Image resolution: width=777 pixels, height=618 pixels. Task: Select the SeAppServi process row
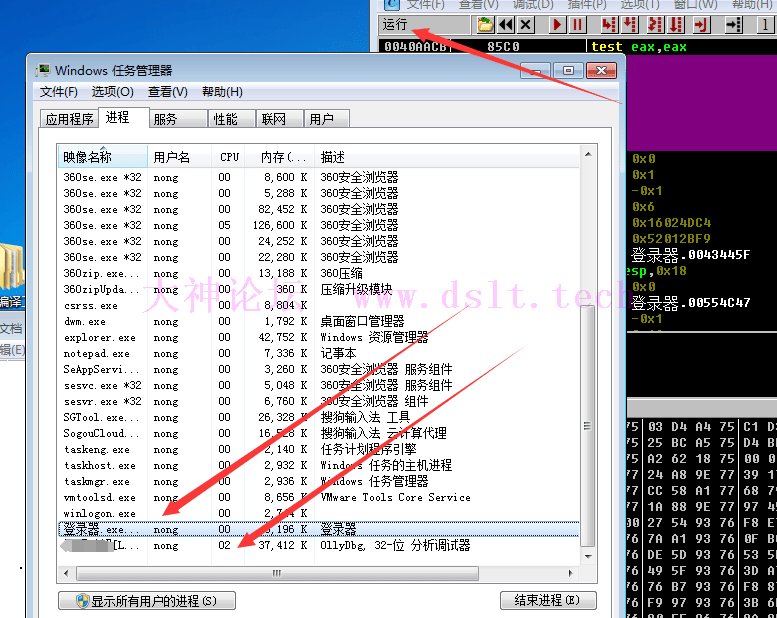tap(318, 369)
